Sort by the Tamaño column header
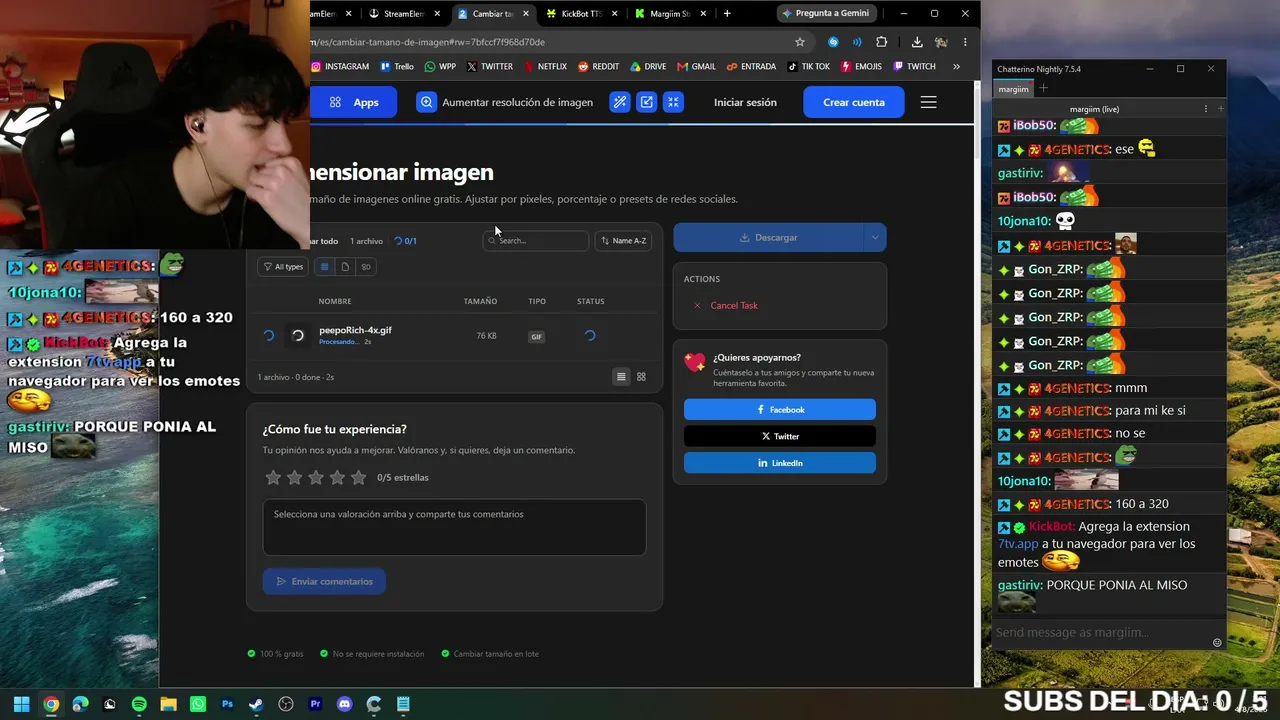Image resolution: width=1280 pixels, height=720 pixels. point(480,301)
